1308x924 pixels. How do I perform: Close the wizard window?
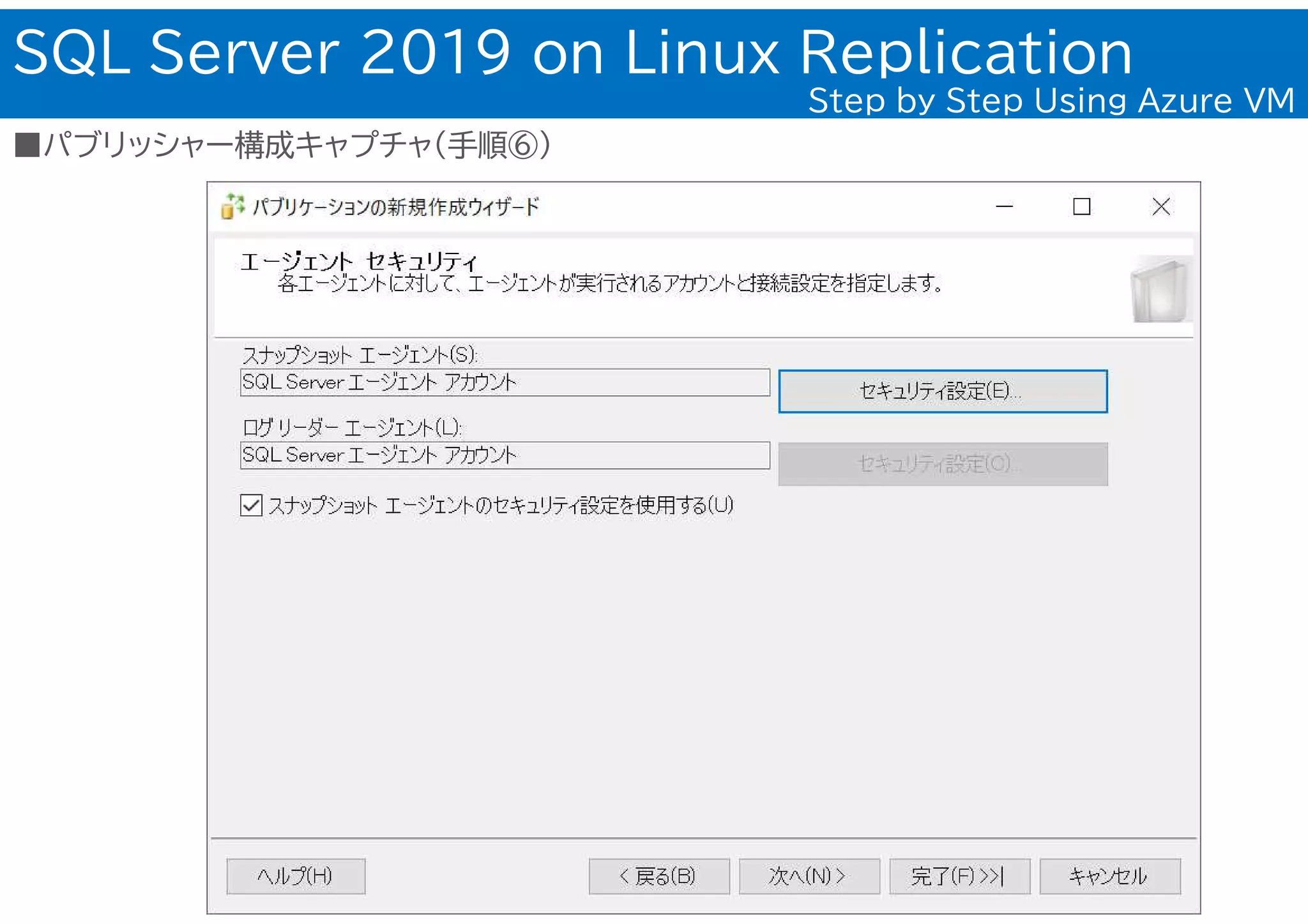click(1160, 206)
